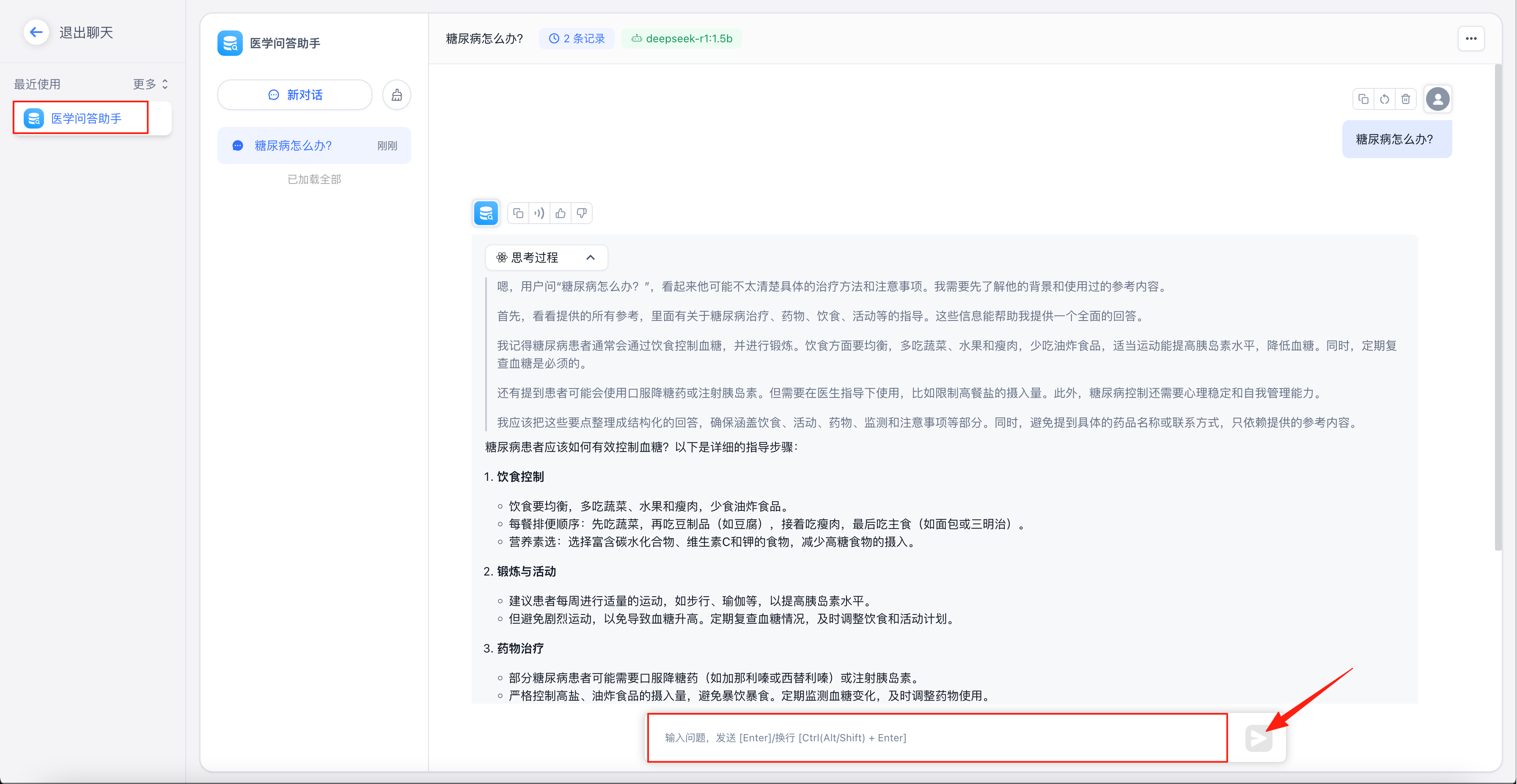Click the question input text box
This screenshot has height=784, width=1517.
coord(936,737)
